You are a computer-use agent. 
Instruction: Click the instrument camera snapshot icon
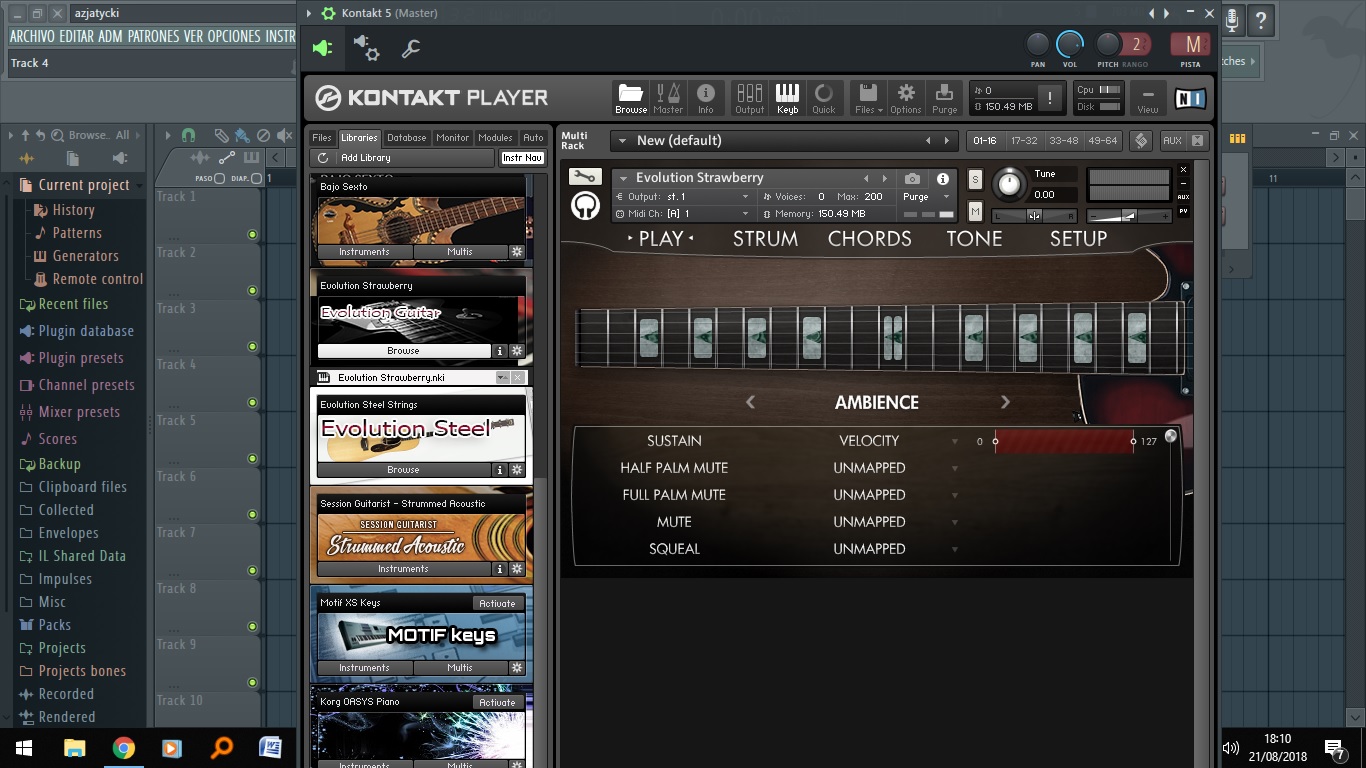point(912,179)
